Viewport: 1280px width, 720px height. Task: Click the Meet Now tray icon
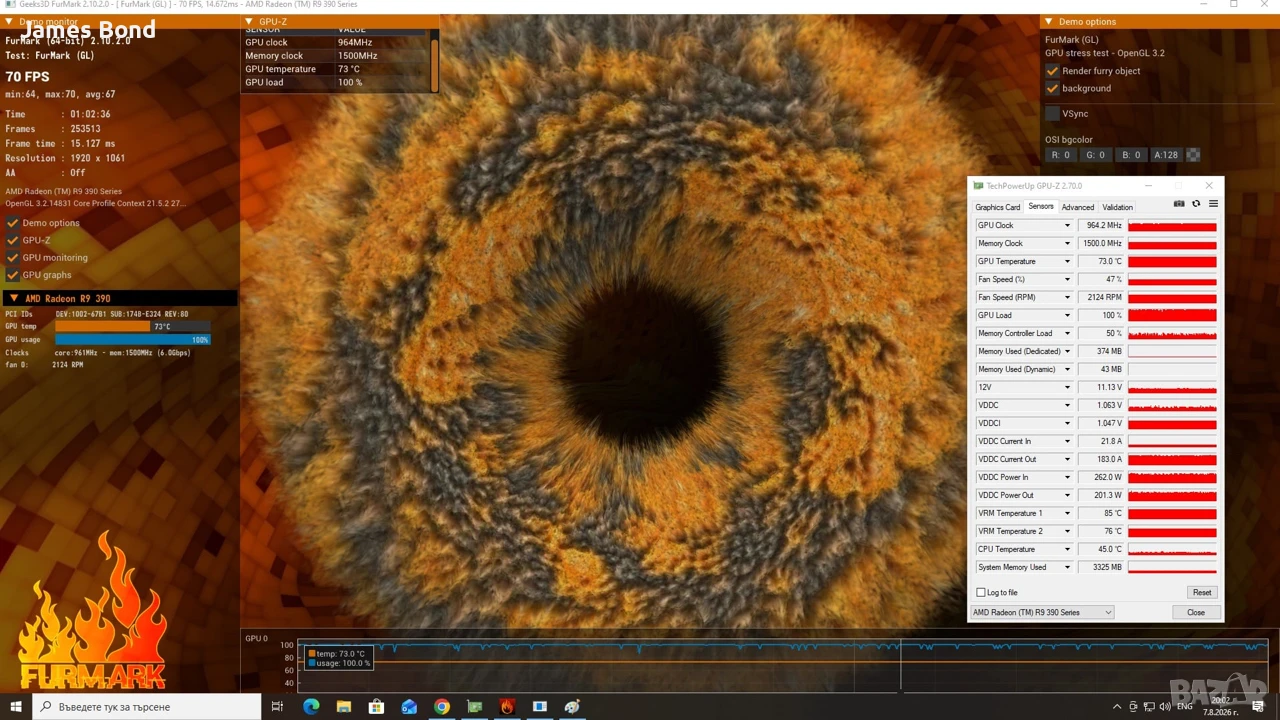click(1132, 707)
